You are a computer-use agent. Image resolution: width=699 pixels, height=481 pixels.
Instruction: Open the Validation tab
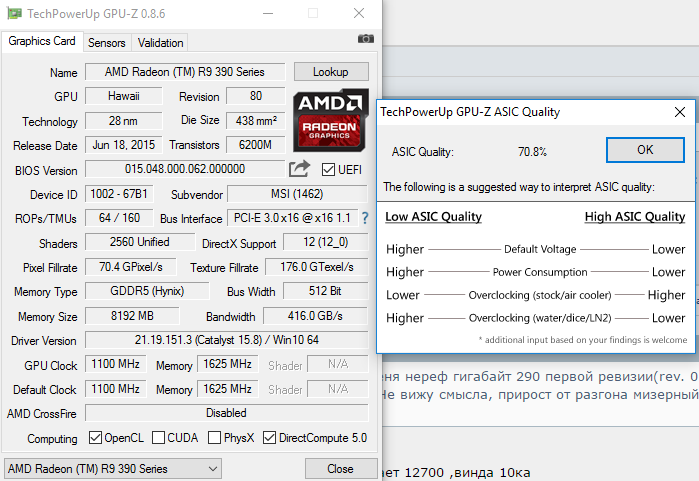coord(160,43)
